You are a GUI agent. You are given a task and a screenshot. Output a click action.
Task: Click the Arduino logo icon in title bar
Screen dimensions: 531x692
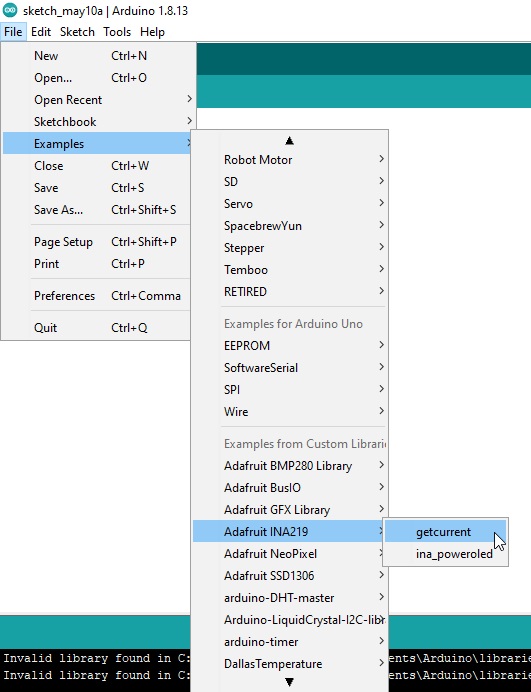(x=10, y=10)
